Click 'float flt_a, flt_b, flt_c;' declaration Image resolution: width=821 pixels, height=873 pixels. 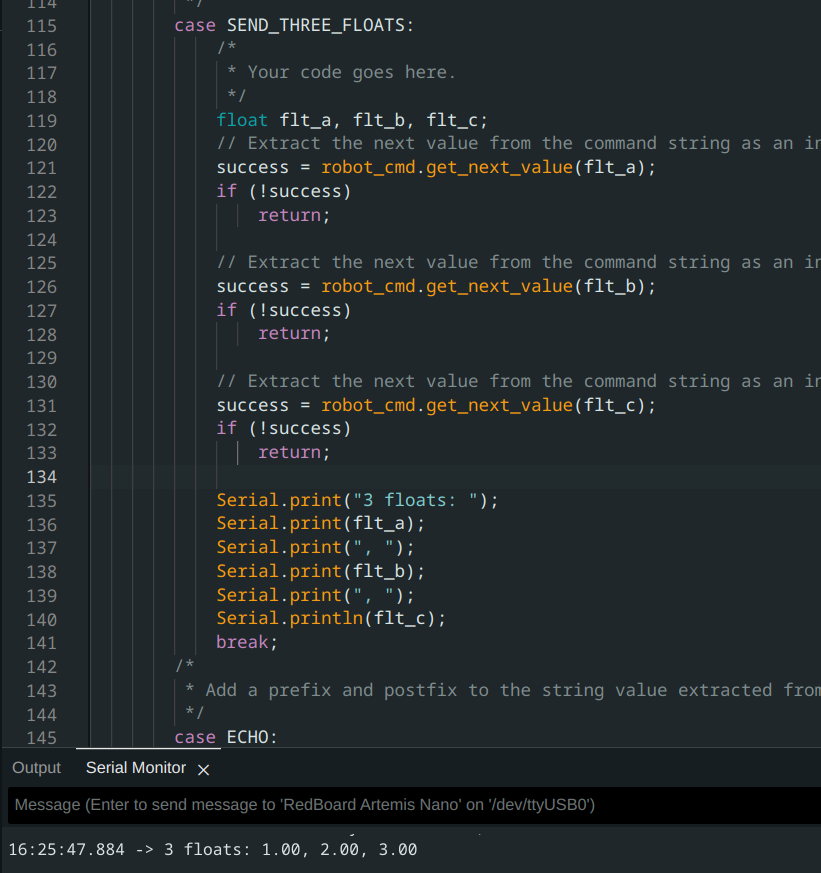point(352,120)
